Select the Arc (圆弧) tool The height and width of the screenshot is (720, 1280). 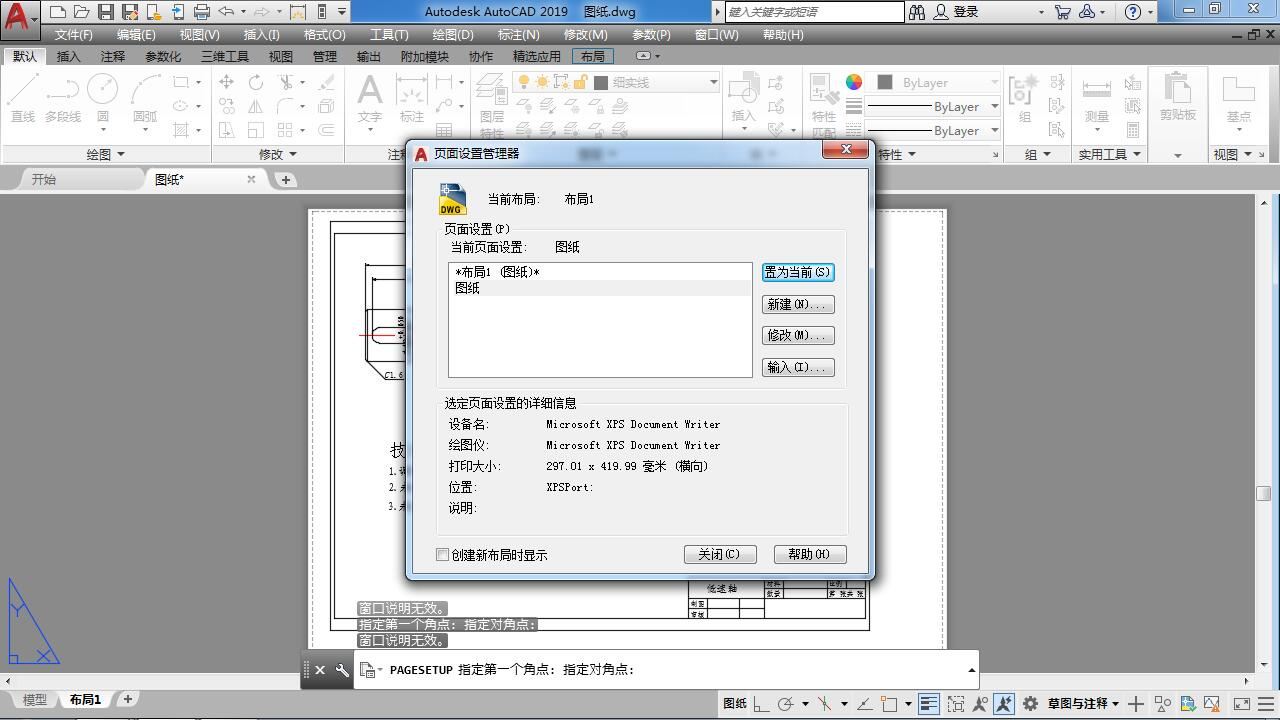click(x=146, y=98)
